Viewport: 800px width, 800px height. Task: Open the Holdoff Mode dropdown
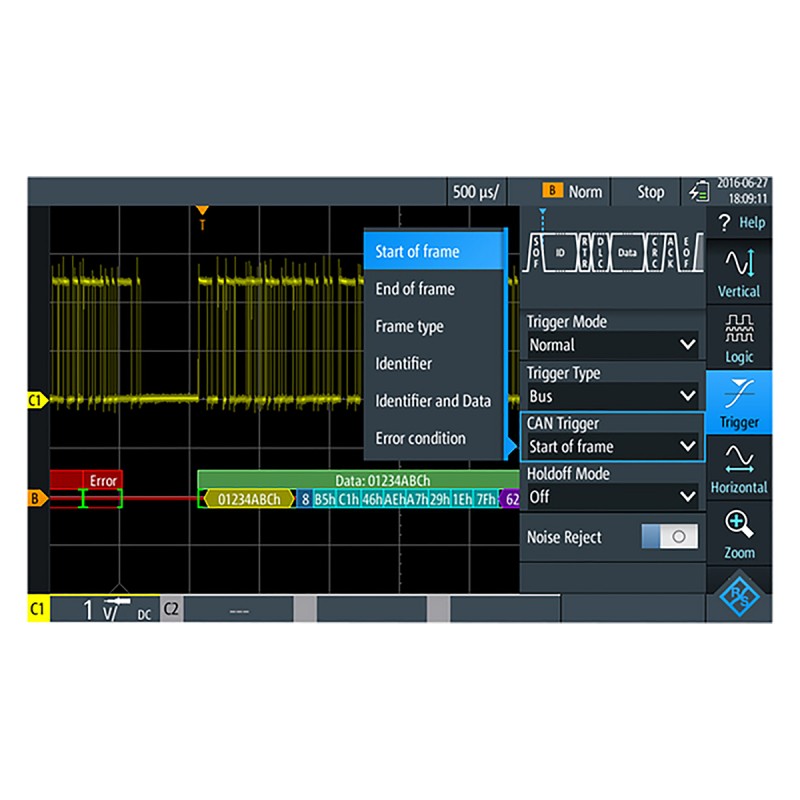(x=611, y=496)
